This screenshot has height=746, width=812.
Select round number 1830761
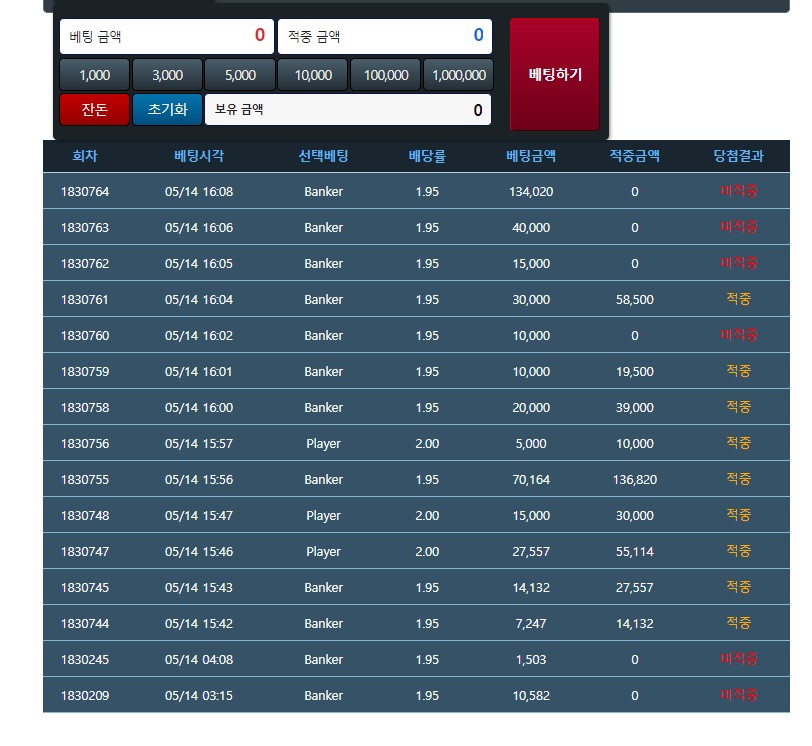click(85, 300)
